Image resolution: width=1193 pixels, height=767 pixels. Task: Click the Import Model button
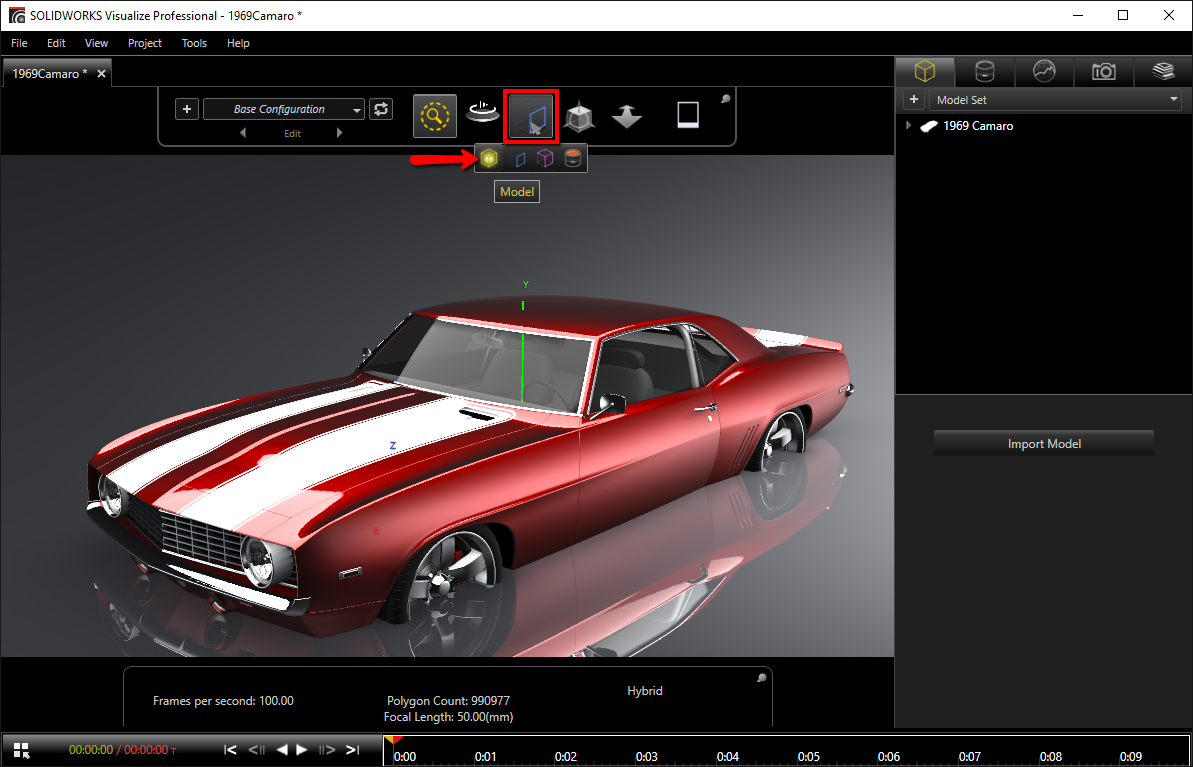pyautogui.click(x=1044, y=444)
